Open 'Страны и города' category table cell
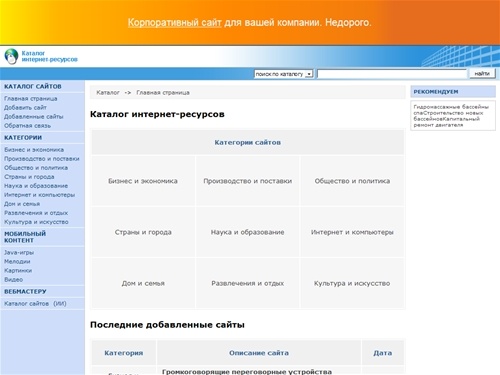 click(143, 232)
